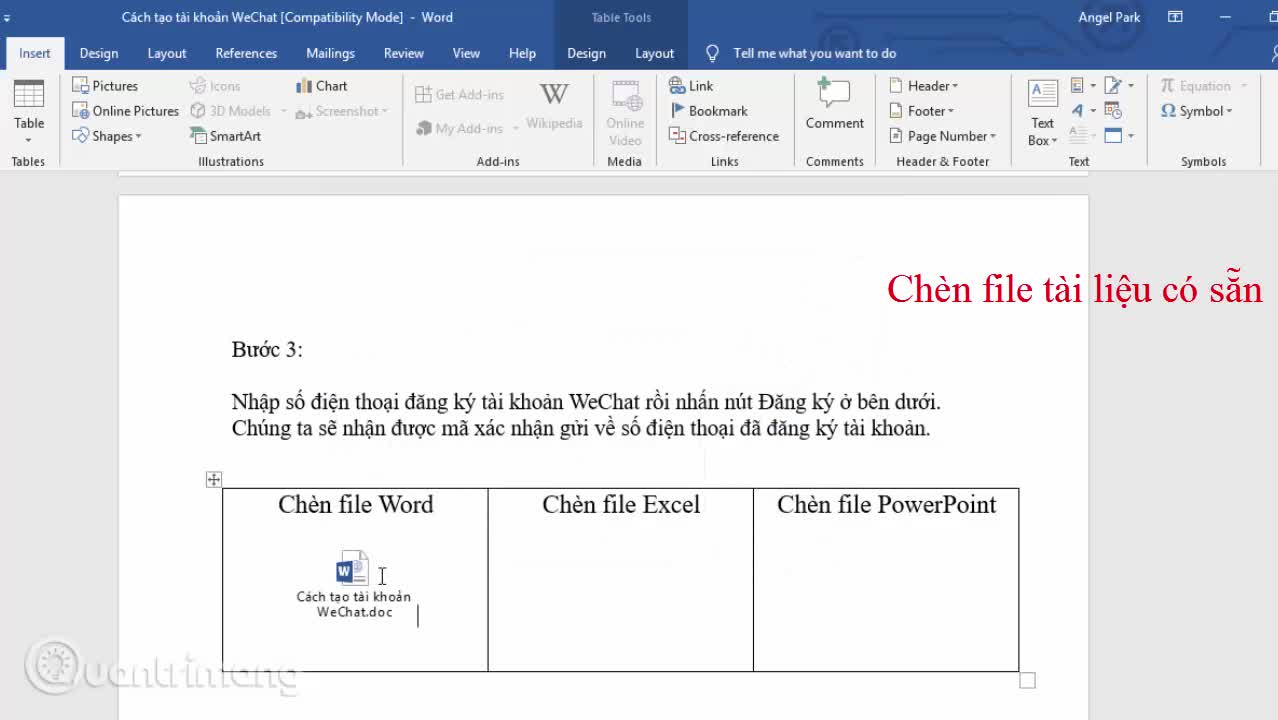Click inside the empty cell under Chèn file Excel
Image resolution: width=1278 pixels, height=720 pixels.
click(620, 595)
